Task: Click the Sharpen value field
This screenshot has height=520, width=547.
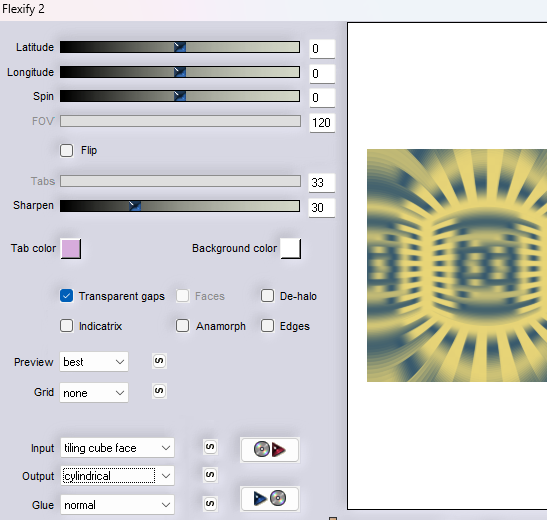Action: [x=322, y=208]
